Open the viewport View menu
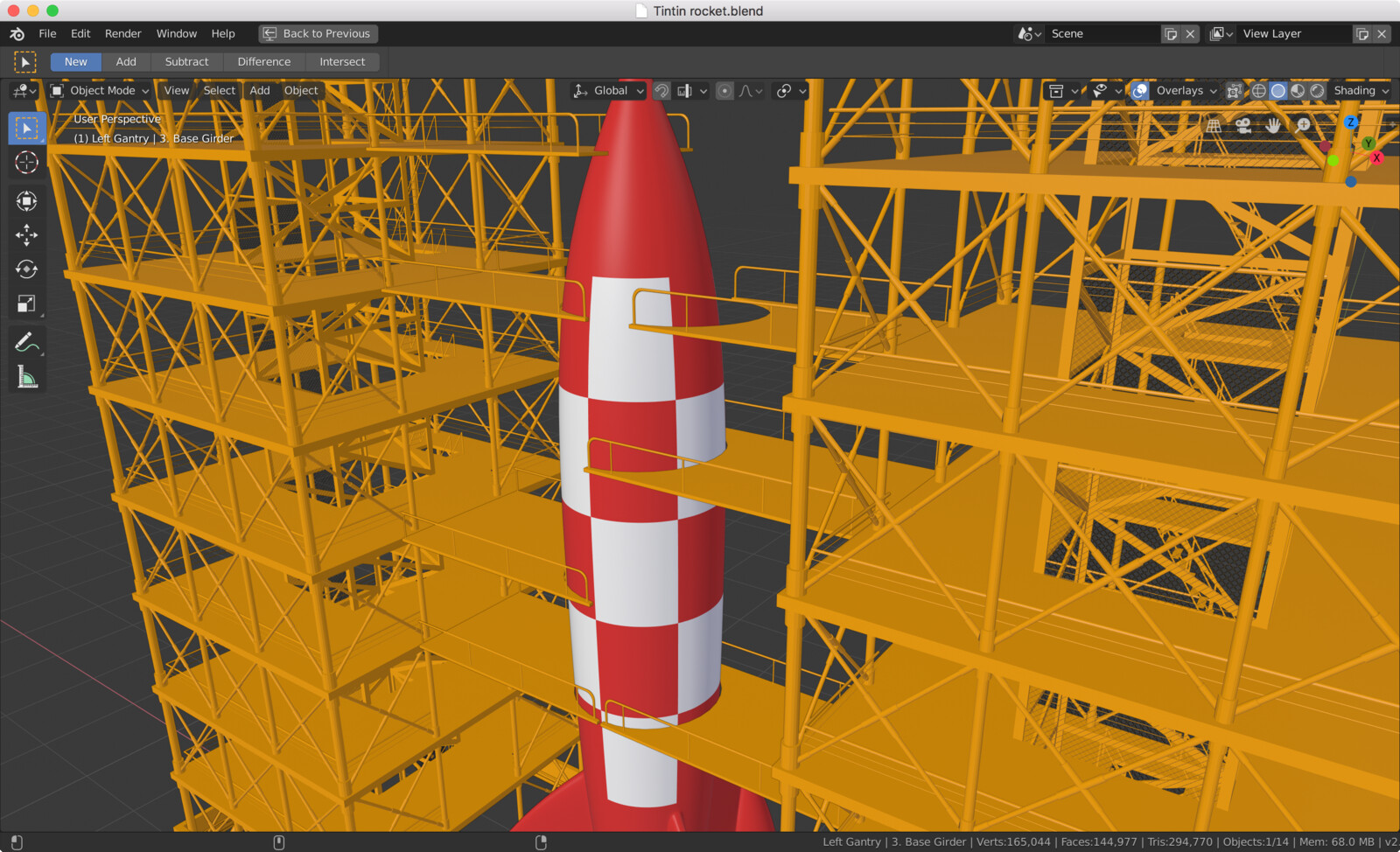 tap(177, 90)
